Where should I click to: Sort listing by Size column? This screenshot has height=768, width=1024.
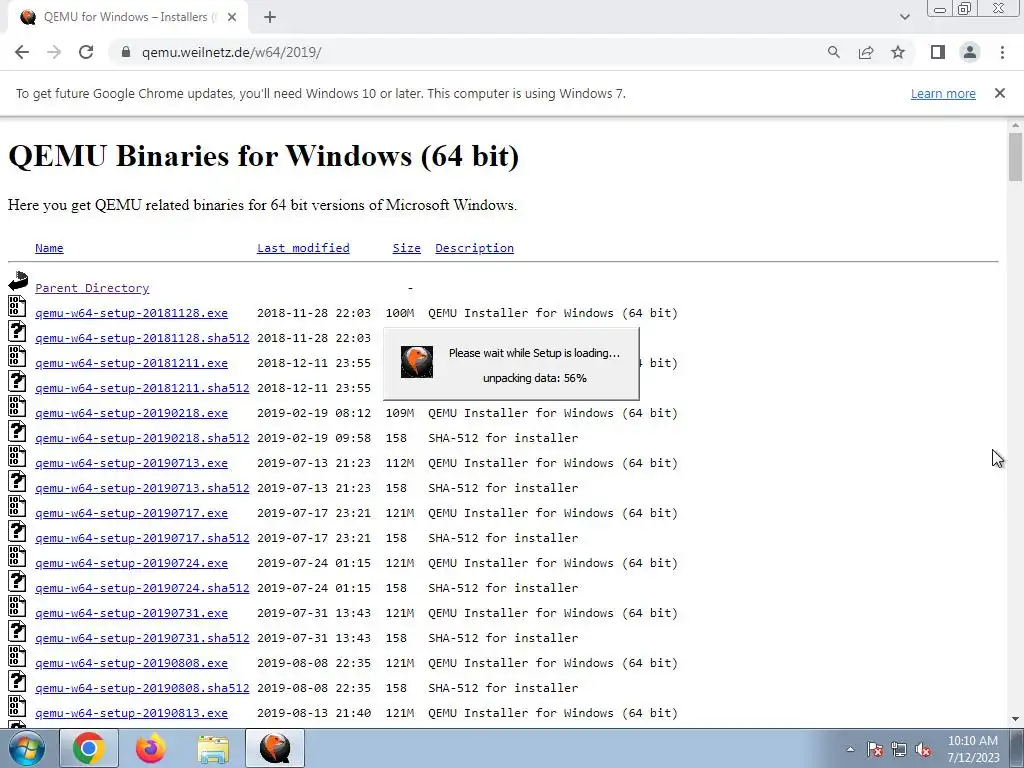(406, 248)
